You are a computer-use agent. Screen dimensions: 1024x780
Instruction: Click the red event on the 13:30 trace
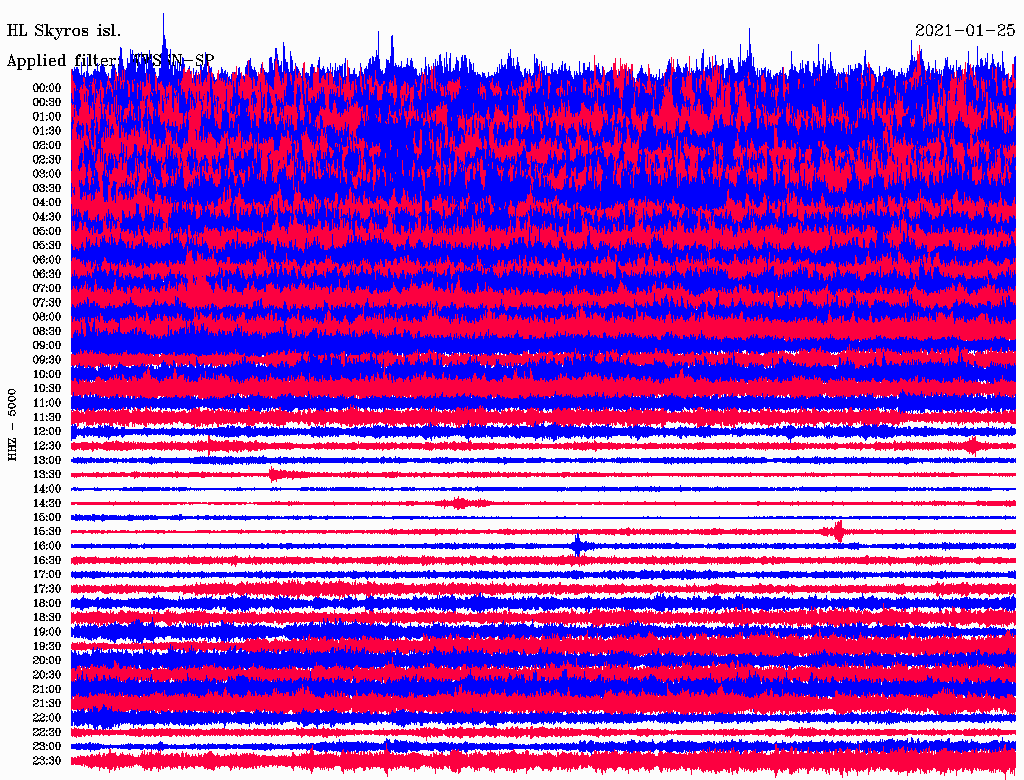[276, 474]
